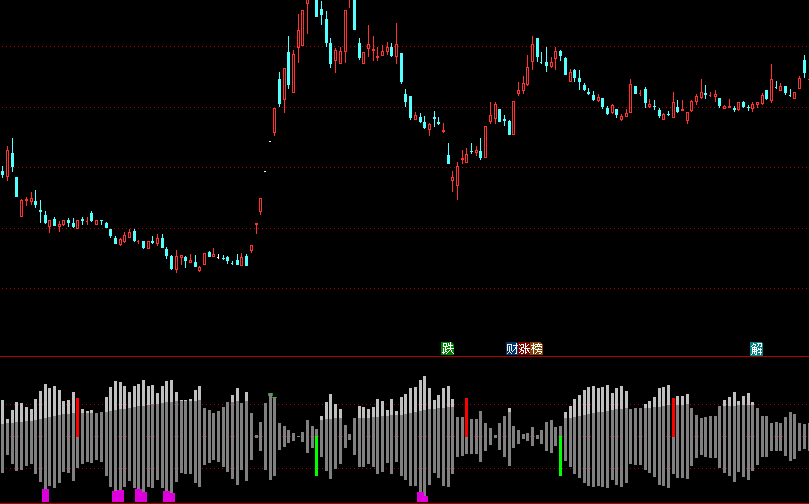Select the middle red indicator bar
809x504 pixels.
click(x=466, y=417)
